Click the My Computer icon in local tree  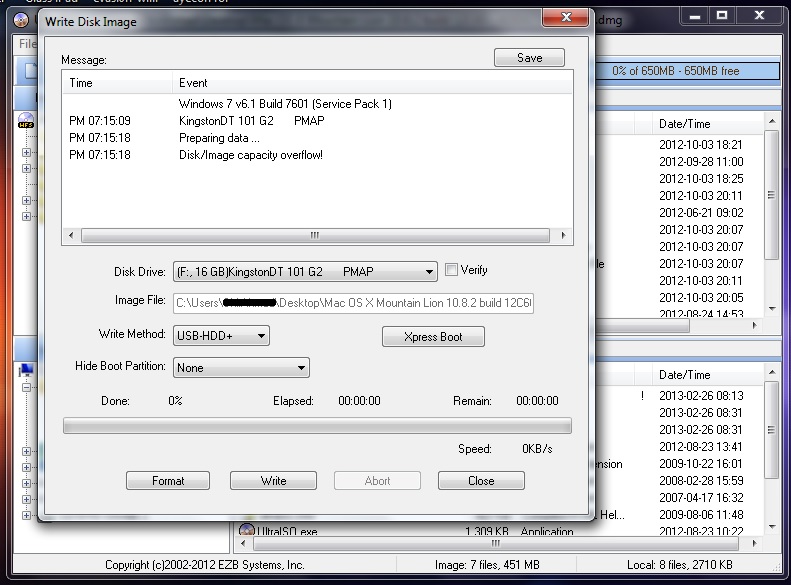[26, 371]
